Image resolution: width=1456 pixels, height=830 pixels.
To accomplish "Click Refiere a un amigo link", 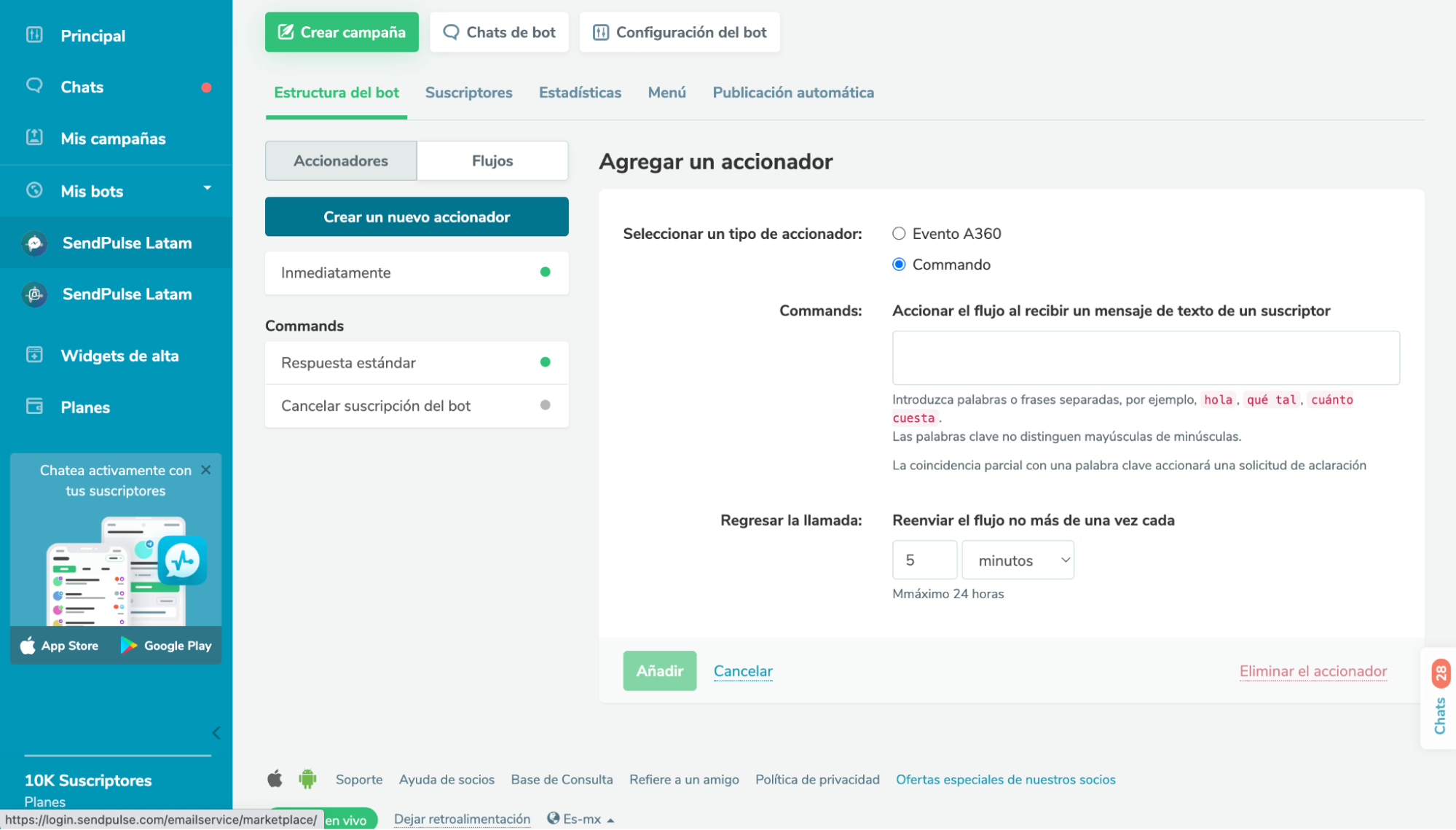I will click(x=684, y=780).
